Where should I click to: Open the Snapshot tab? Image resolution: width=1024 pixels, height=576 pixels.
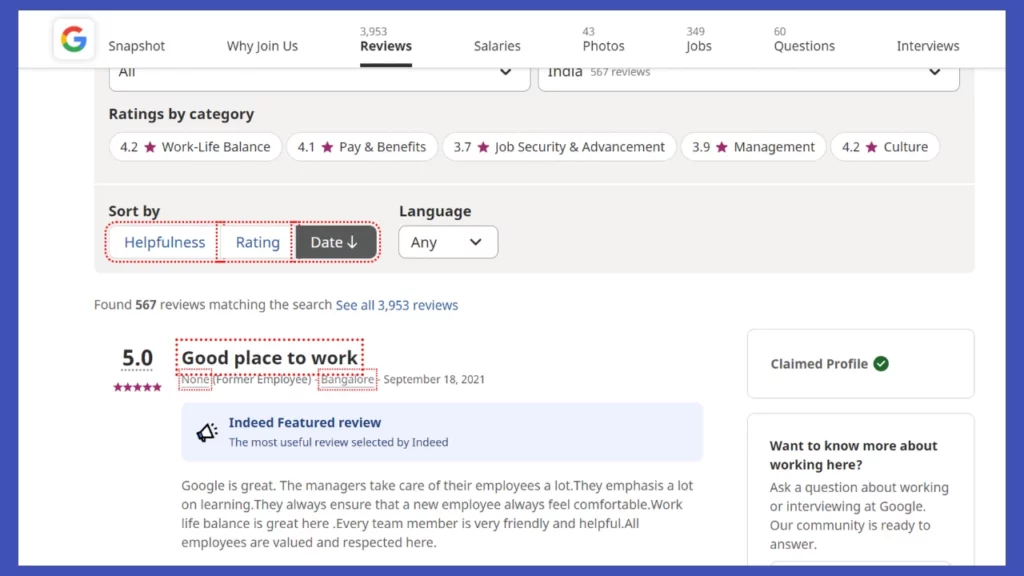[x=136, y=46]
